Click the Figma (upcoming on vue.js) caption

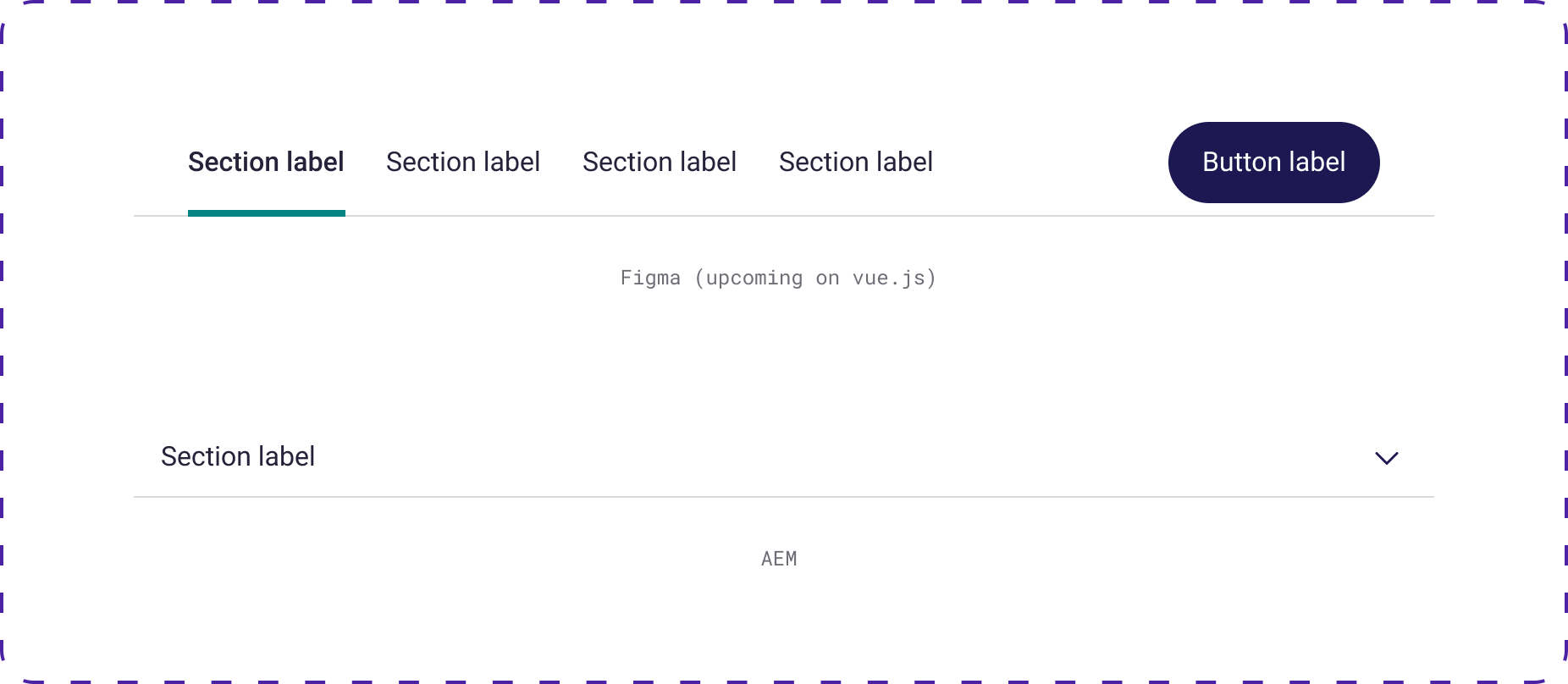778,278
